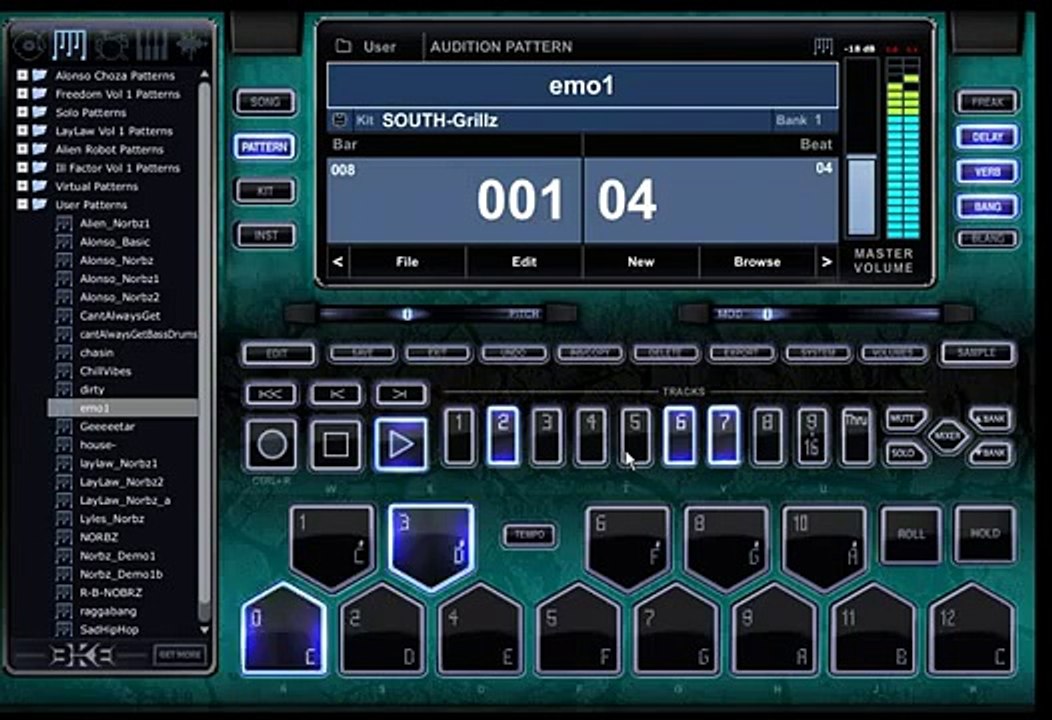Click the folder icon beside User
This screenshot has width=1052, height=720.
pos(344,46)
